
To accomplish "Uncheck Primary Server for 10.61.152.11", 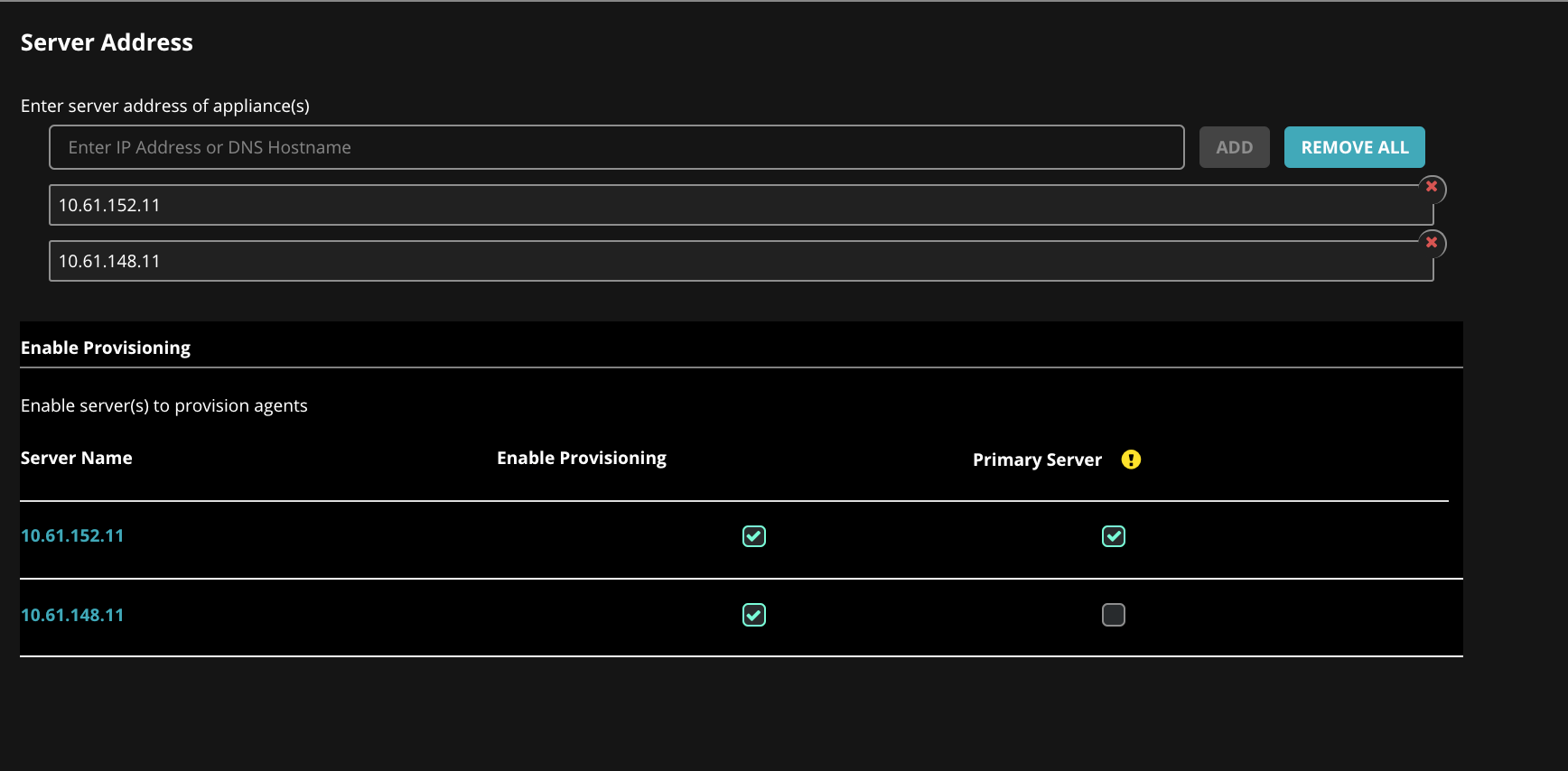I will [1114, 536].
